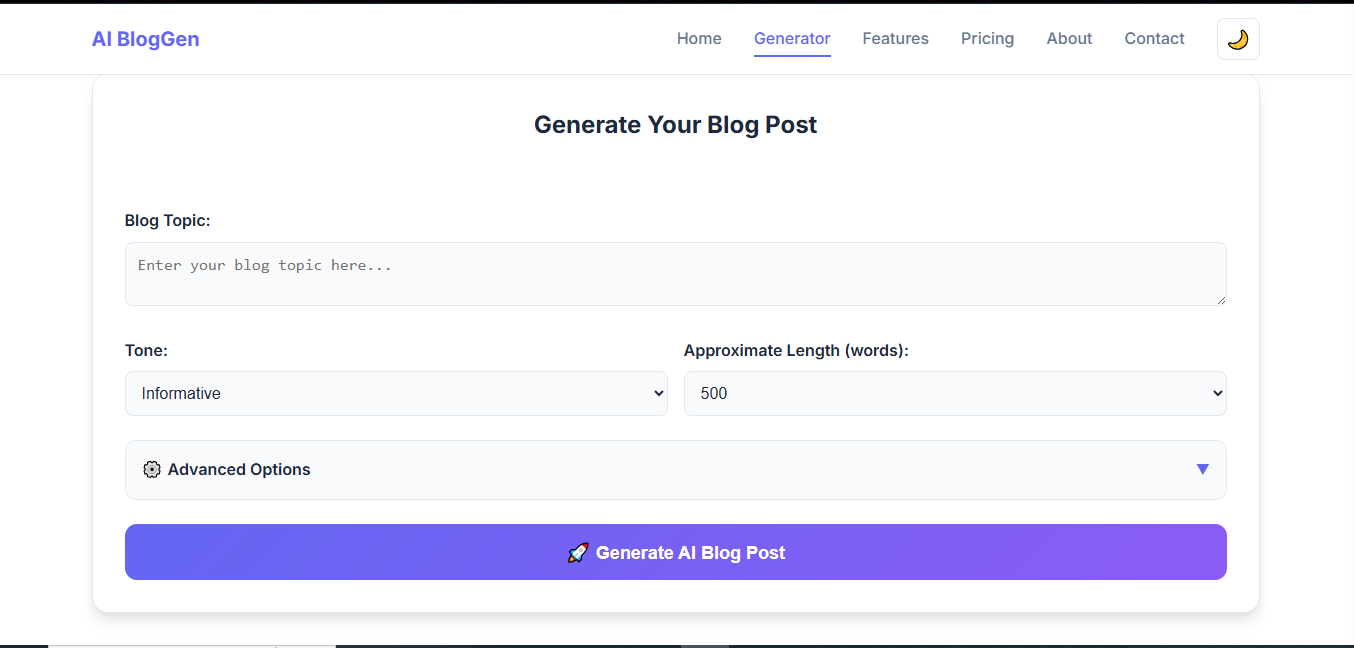Toggle dark mode with the moon icon

click(x=1238, y=39)
